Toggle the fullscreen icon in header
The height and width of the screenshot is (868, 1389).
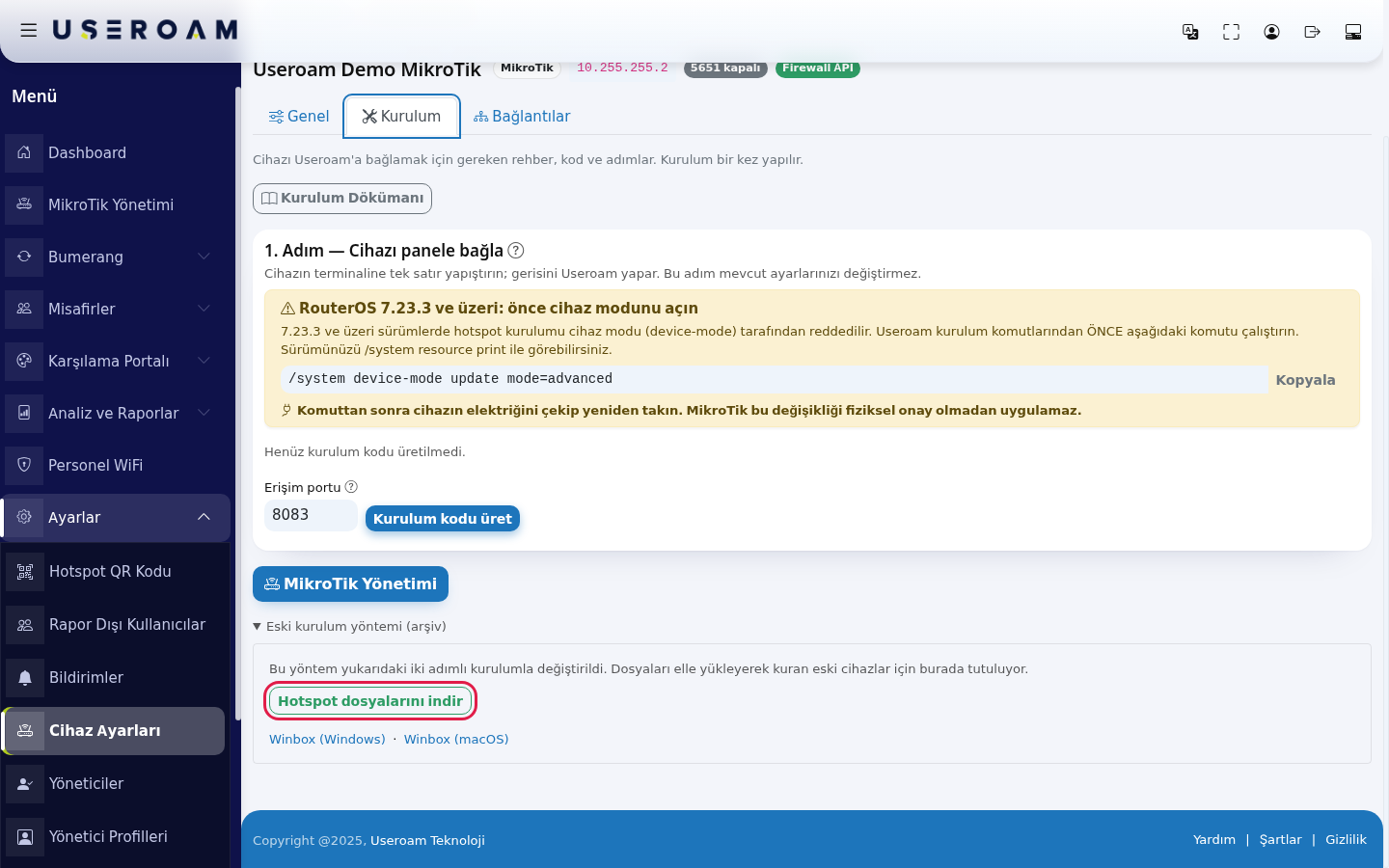(1231, 32)
